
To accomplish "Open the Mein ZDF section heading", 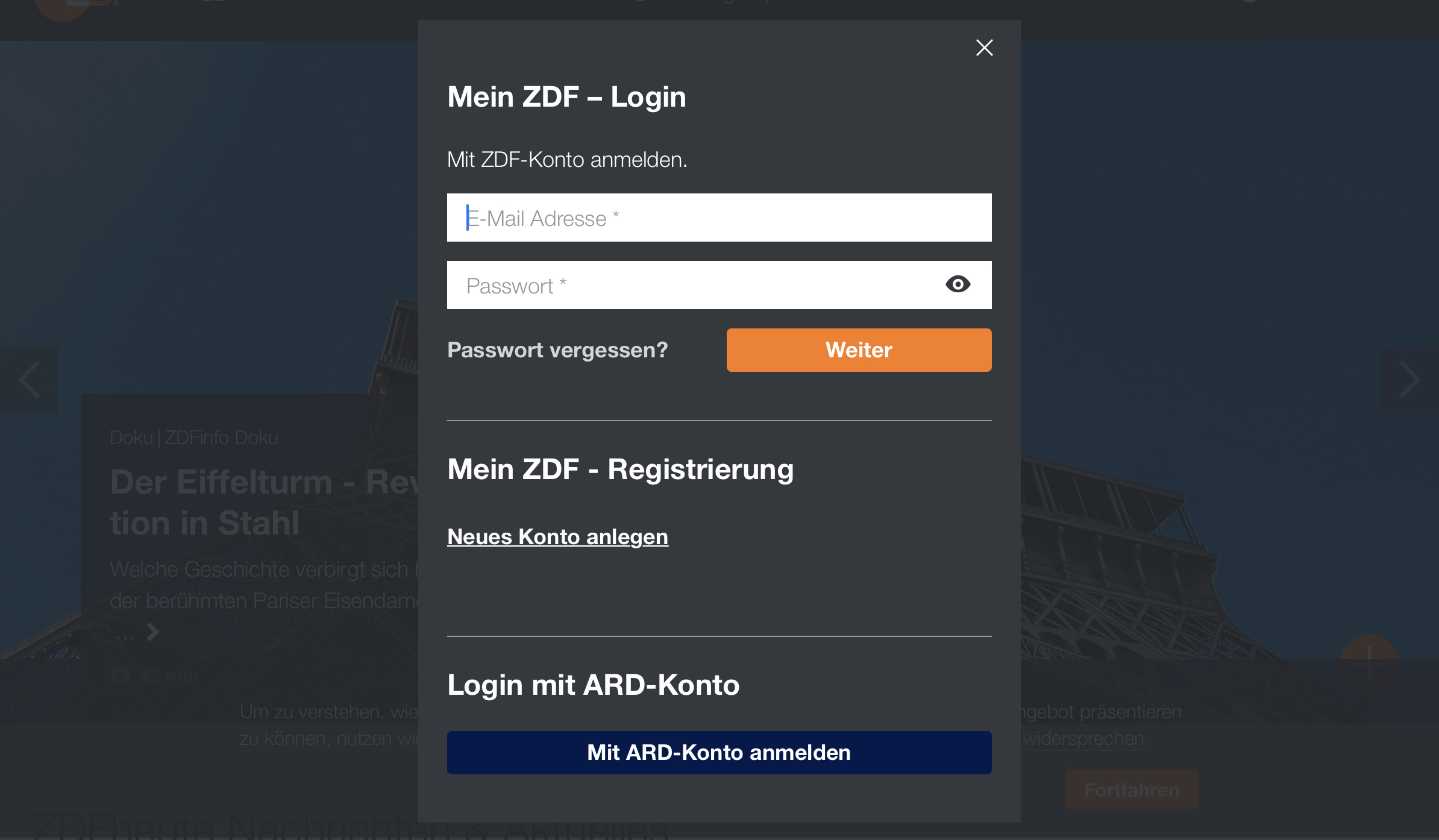I will point(566,96).
